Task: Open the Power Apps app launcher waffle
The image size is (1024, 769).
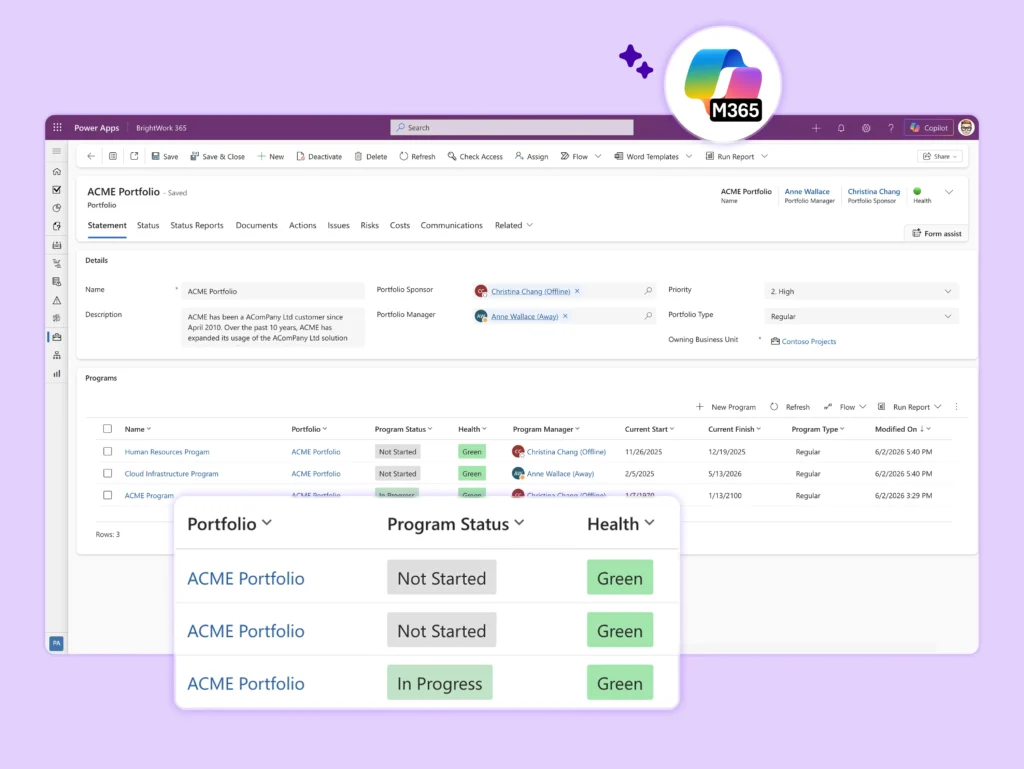Action: tap(57, 128)
